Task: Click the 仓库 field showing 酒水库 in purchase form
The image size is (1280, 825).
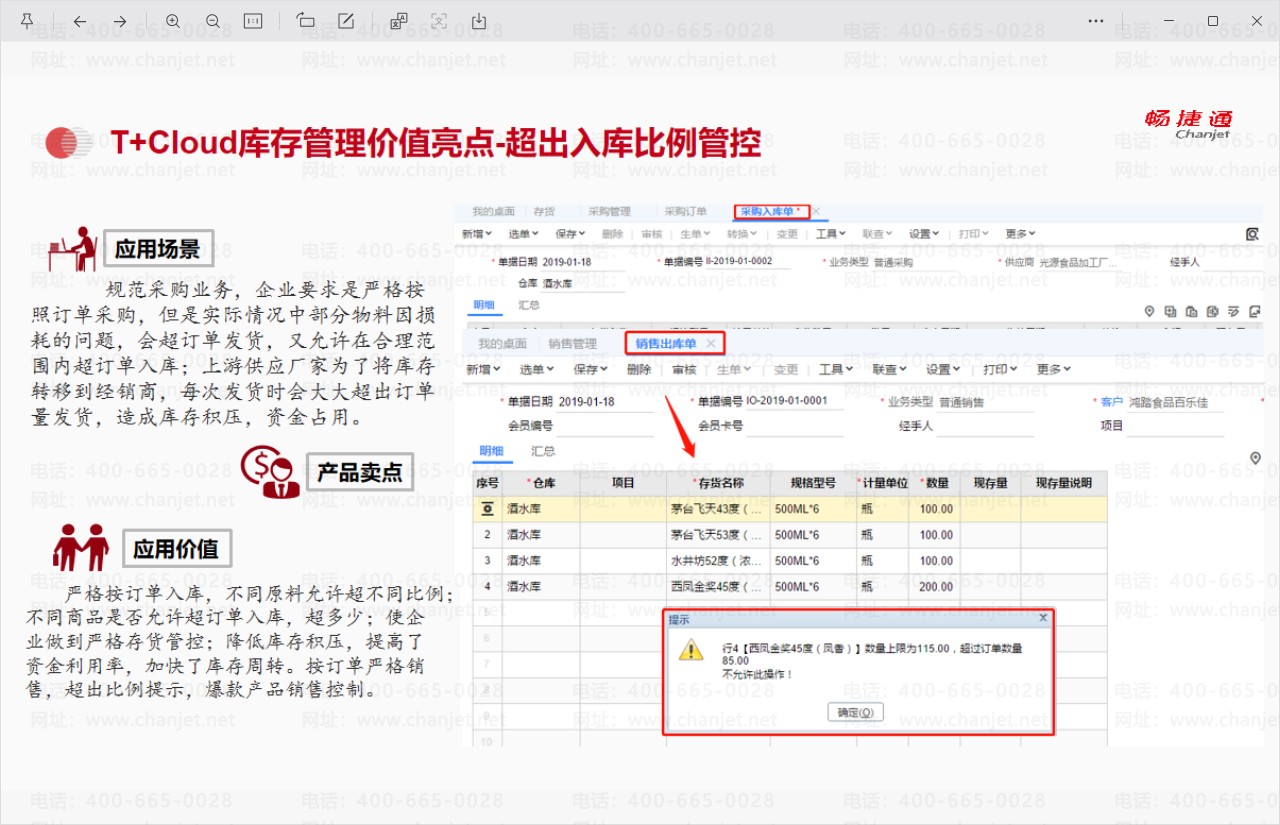Action: (x=584, y=284)
